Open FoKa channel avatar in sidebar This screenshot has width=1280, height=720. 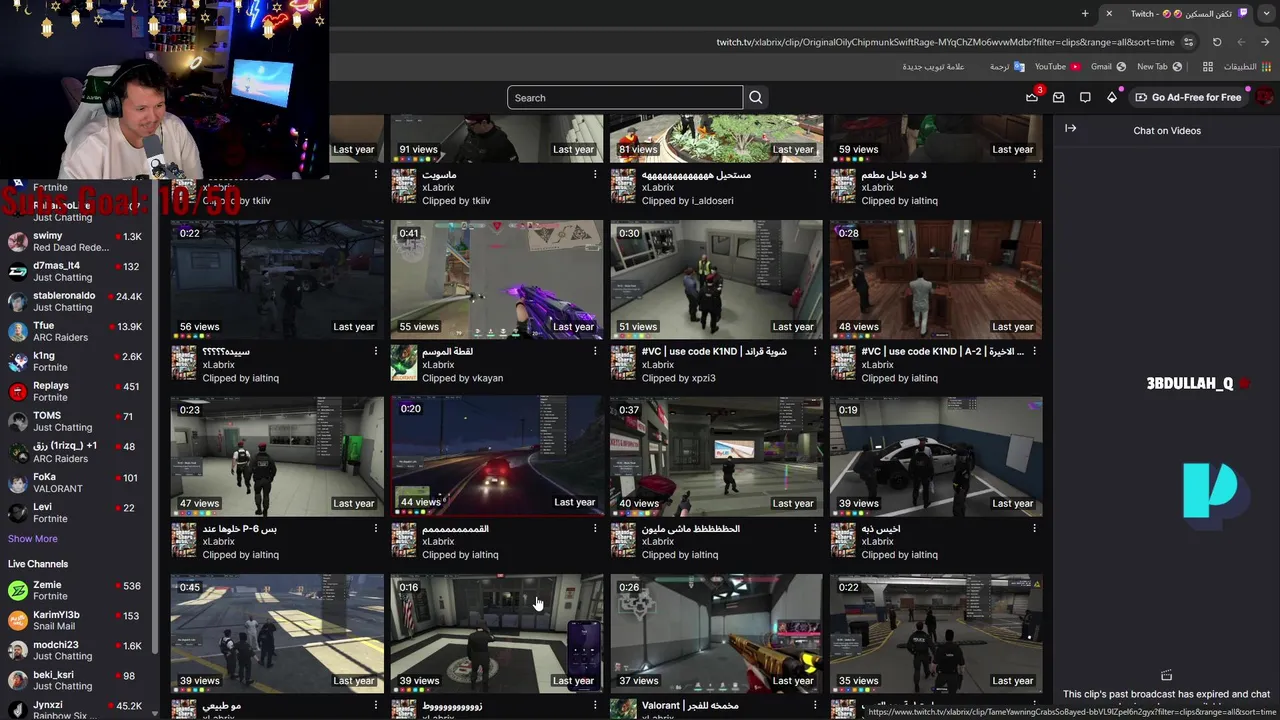click(18, 483)
